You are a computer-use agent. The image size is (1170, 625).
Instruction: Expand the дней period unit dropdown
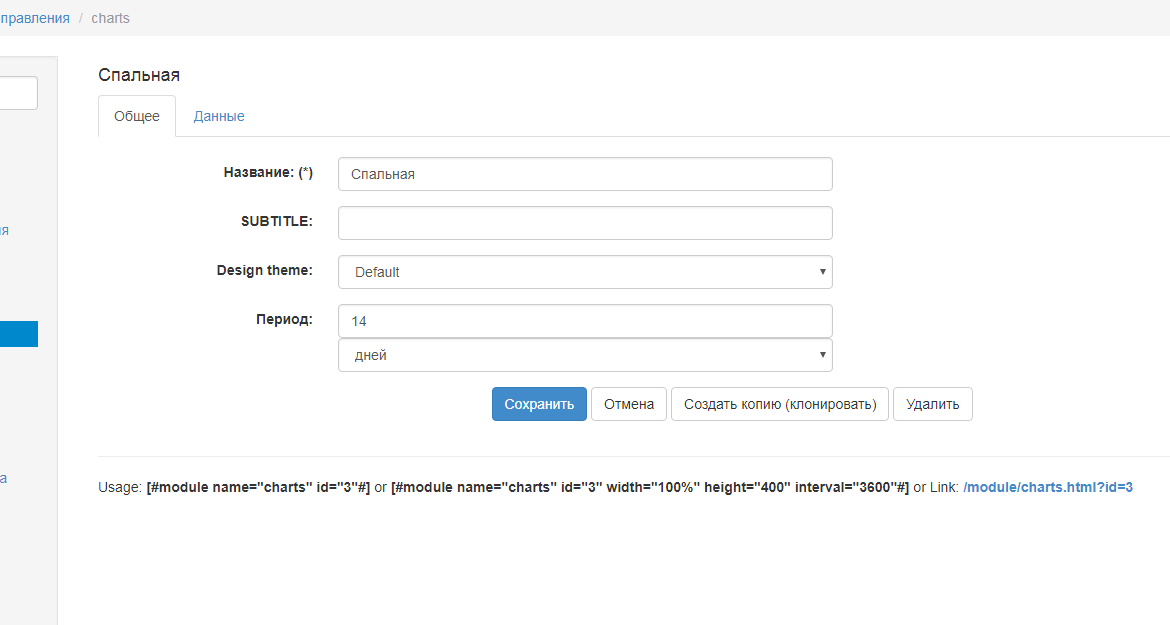(x=585, y=355)
